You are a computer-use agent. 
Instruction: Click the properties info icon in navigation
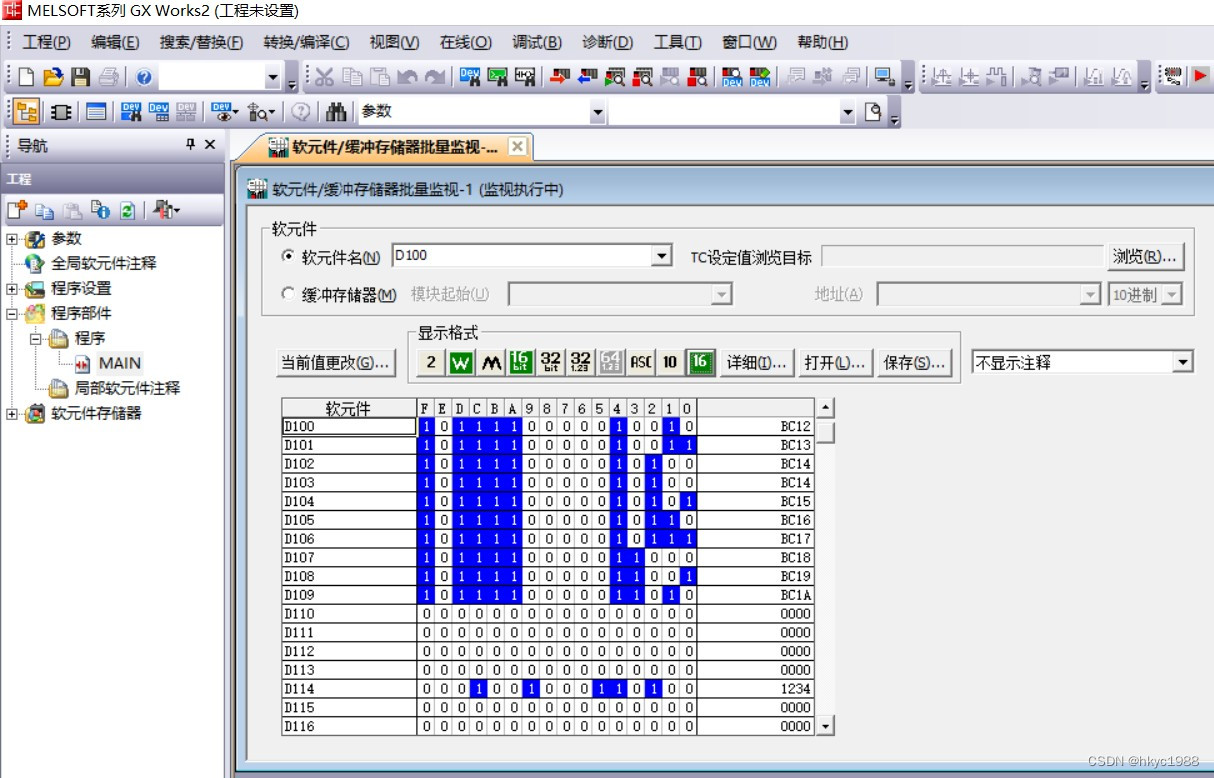[x=100, y=210]
